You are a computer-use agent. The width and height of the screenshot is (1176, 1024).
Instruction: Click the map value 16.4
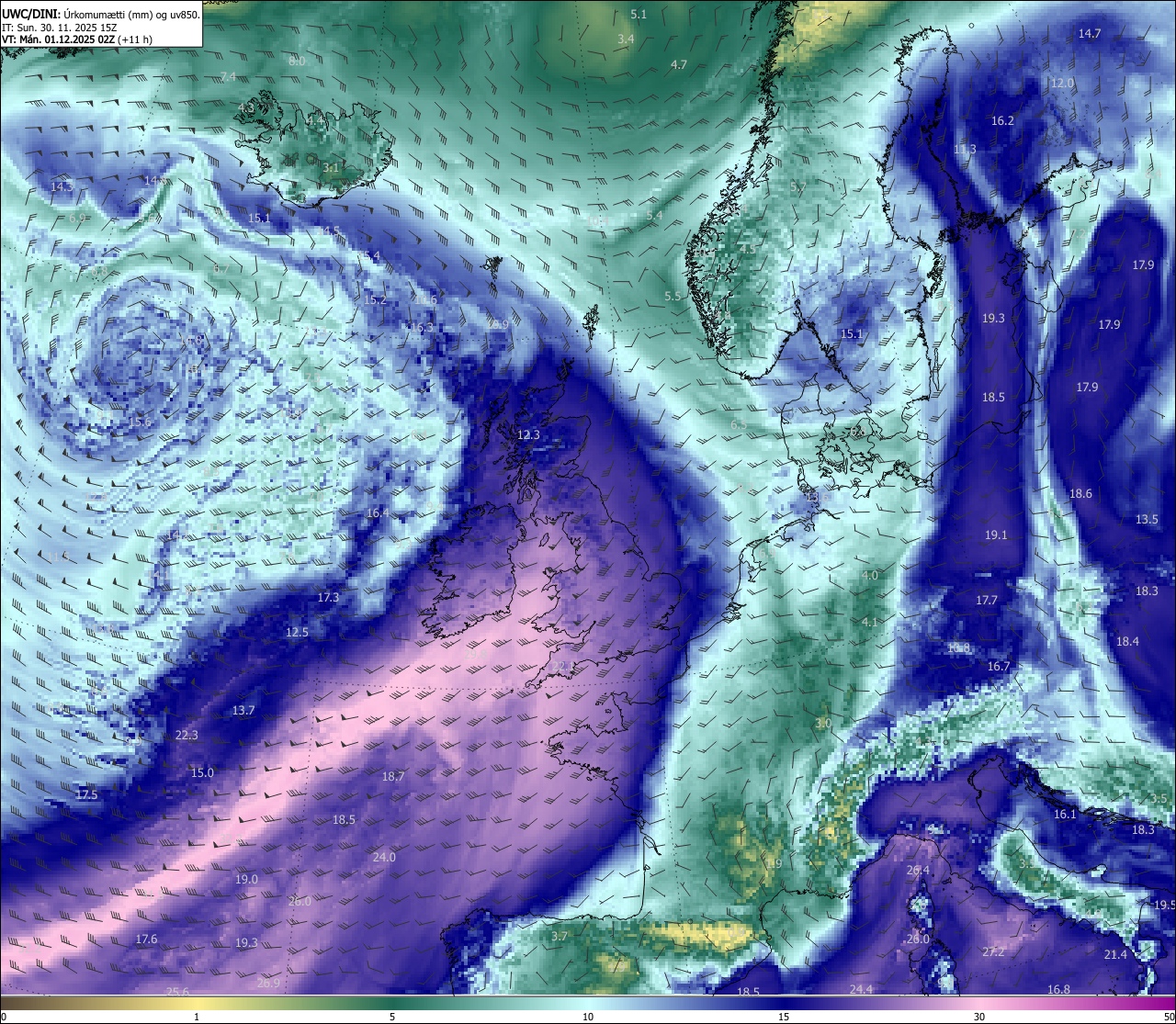click(378, 512)
